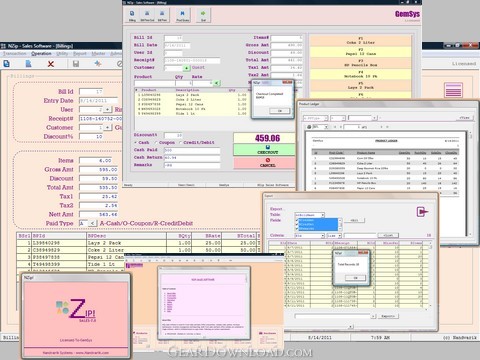480x360 pixels.
Task: Click the red X delete icon in Billings toolbar
Action: click(51, 63)
